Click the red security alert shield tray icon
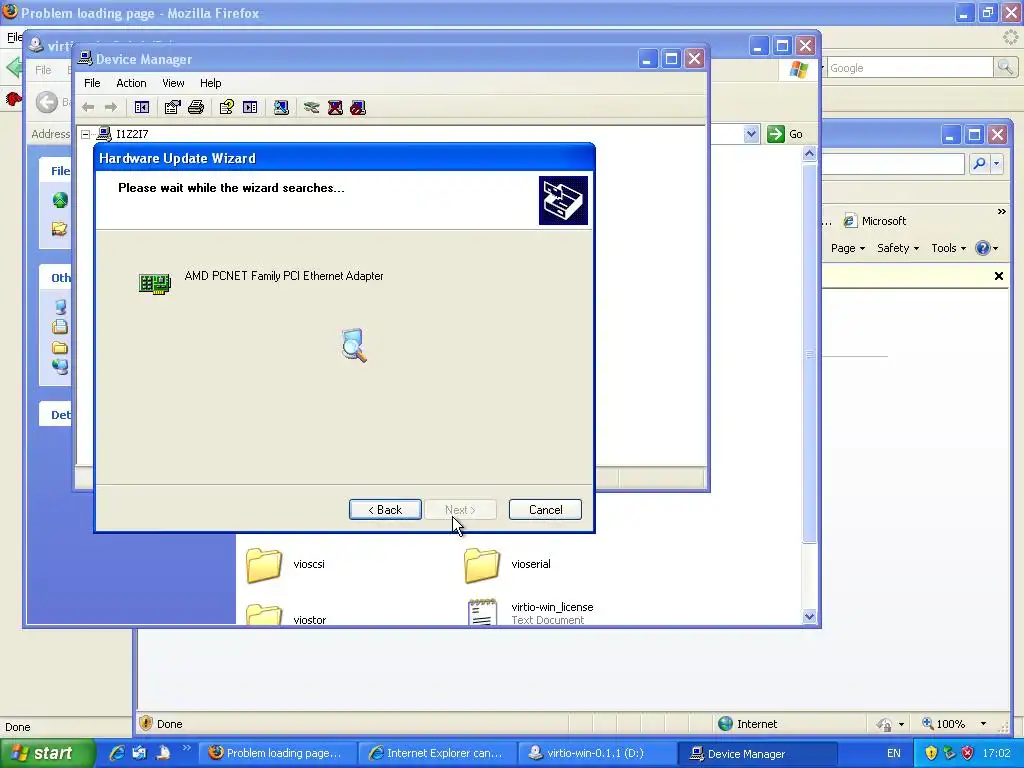Screen dimensions: 1024x768 point(968,754)
